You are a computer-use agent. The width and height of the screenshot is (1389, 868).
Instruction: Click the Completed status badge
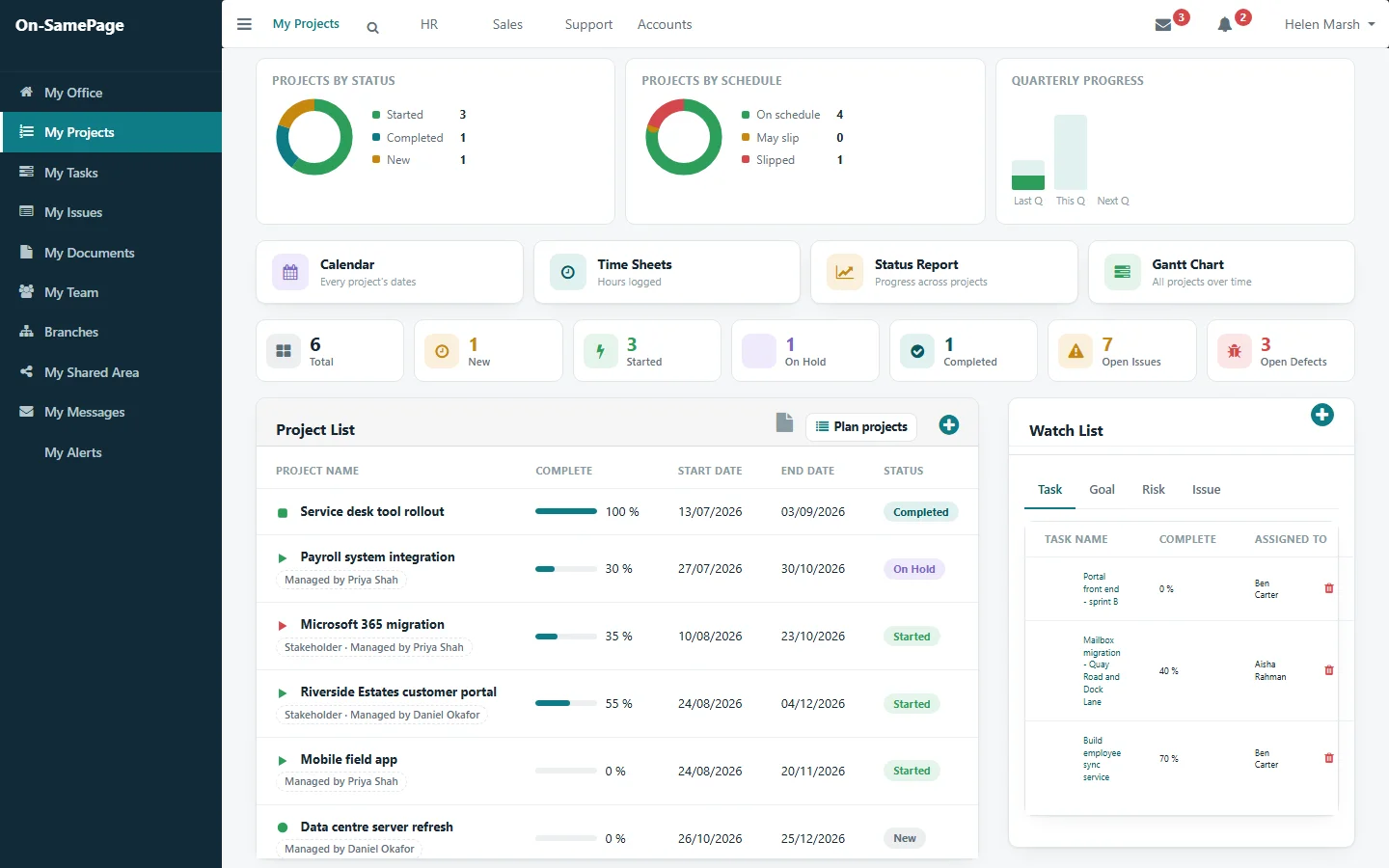click(920, 512)
